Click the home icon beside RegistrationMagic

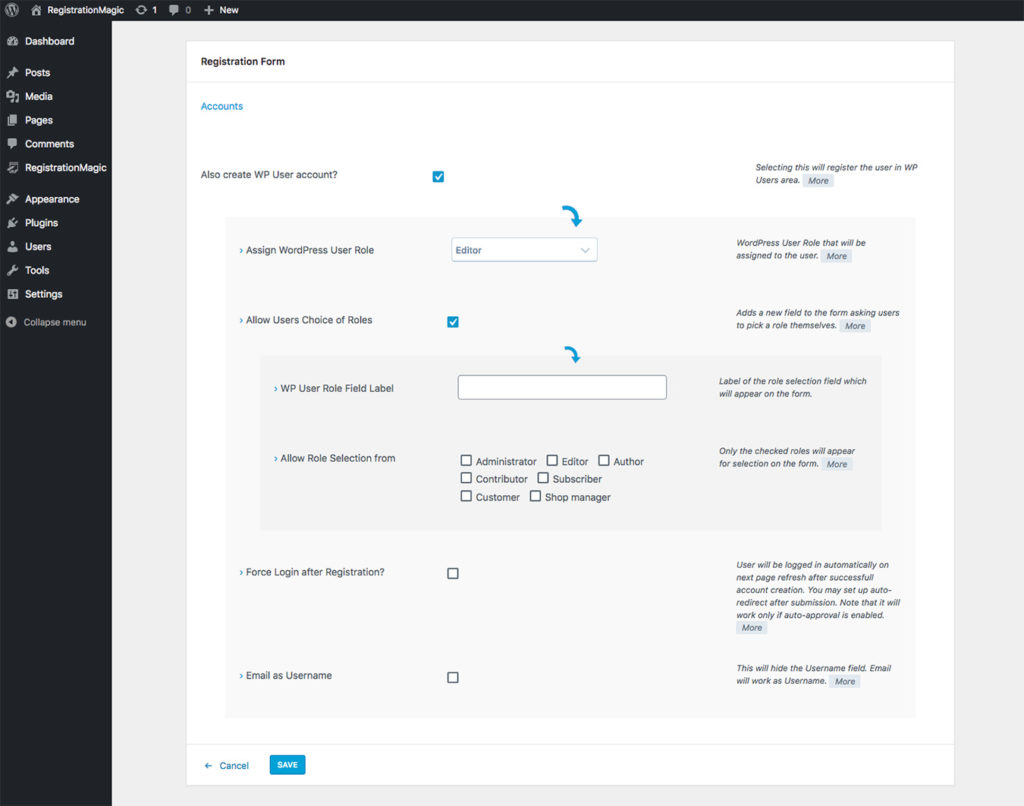point(37,10)
